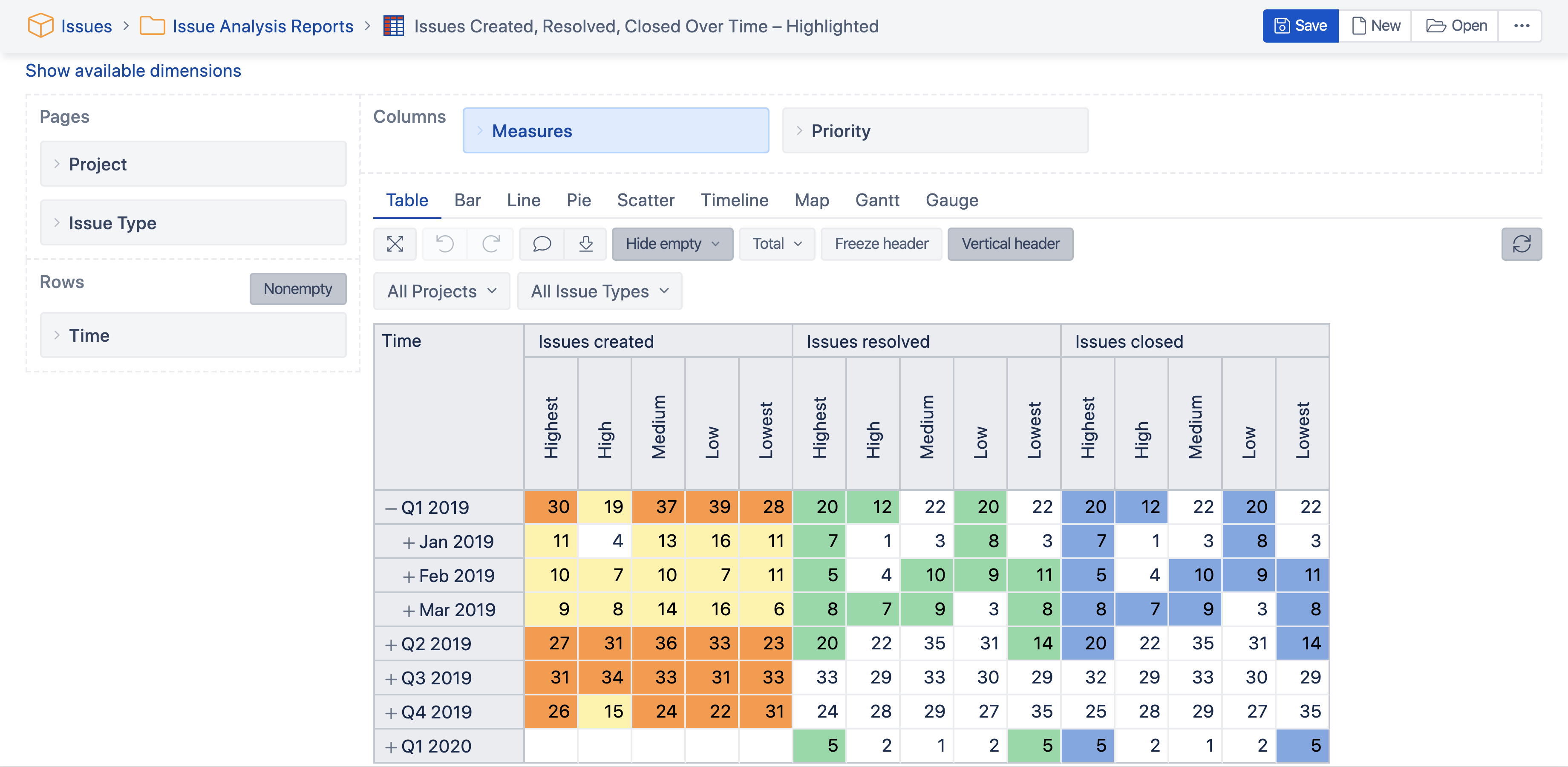Click the orange Q1 2019 Highest cell
Screen dimensions: 1568x767
551,507
